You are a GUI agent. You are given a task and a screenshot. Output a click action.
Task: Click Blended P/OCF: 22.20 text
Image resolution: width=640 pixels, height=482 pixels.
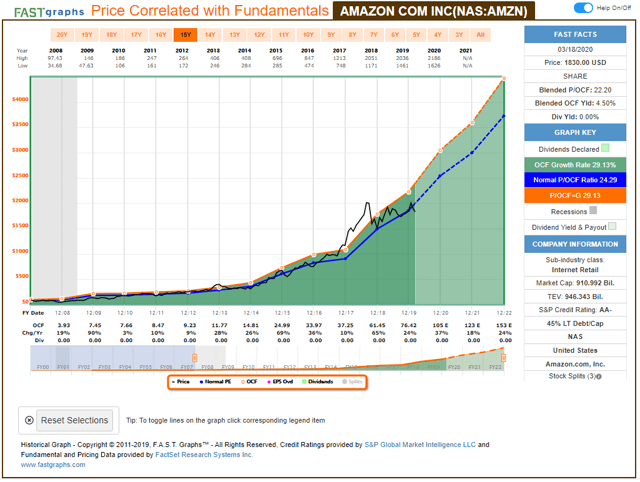click(575, 90)
